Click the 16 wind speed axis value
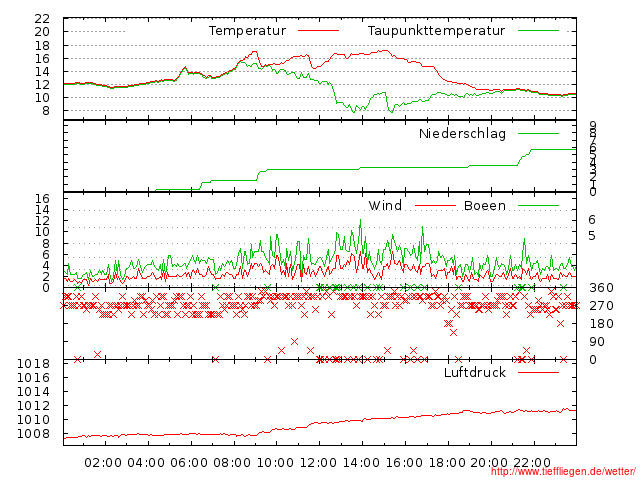Image resolution: width=640 pixels, height=480 pixels. coord(42,199)
